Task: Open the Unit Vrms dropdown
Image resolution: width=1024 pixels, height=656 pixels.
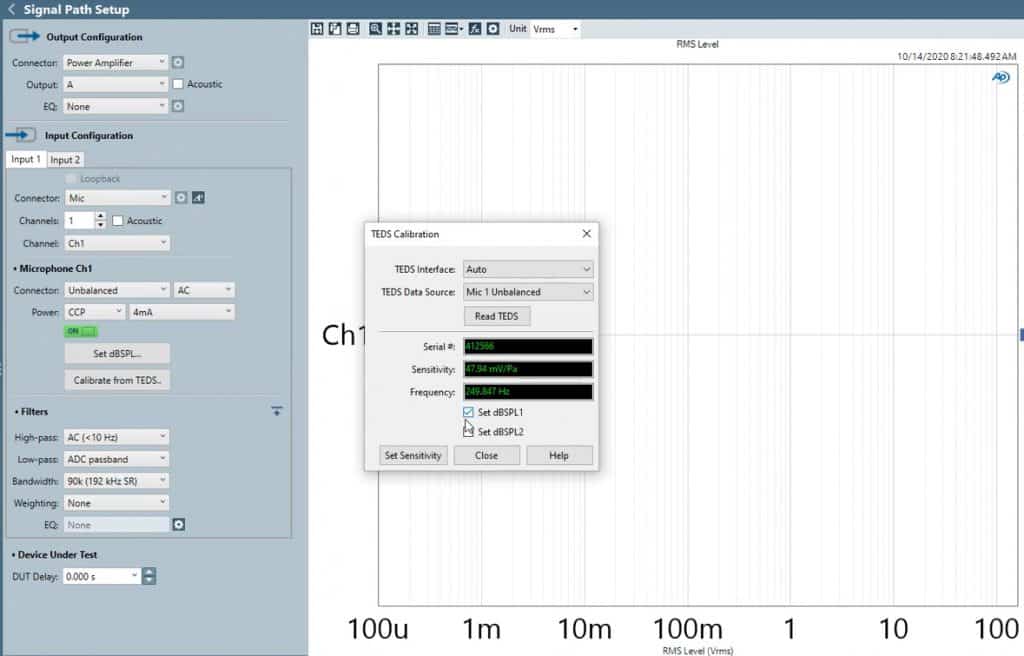Action: [556, 29]
